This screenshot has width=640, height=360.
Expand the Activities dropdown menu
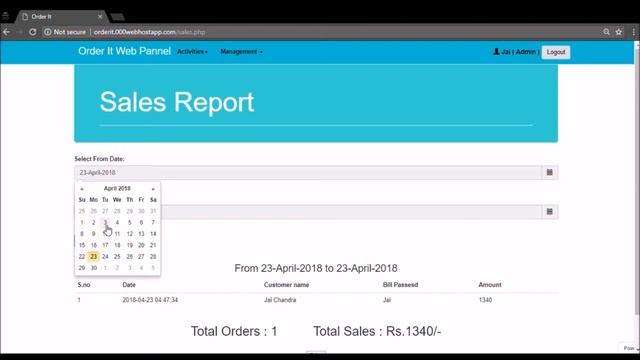(x=192, y=51)
